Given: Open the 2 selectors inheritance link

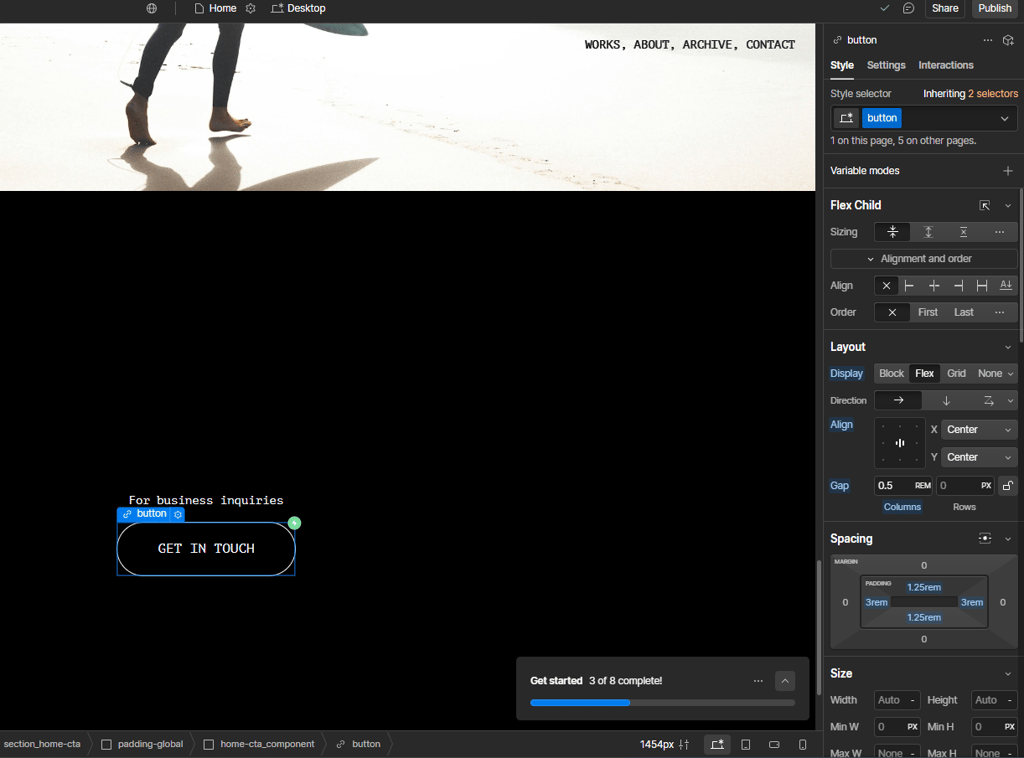Looking at the screenshot, I should (993, 94).
